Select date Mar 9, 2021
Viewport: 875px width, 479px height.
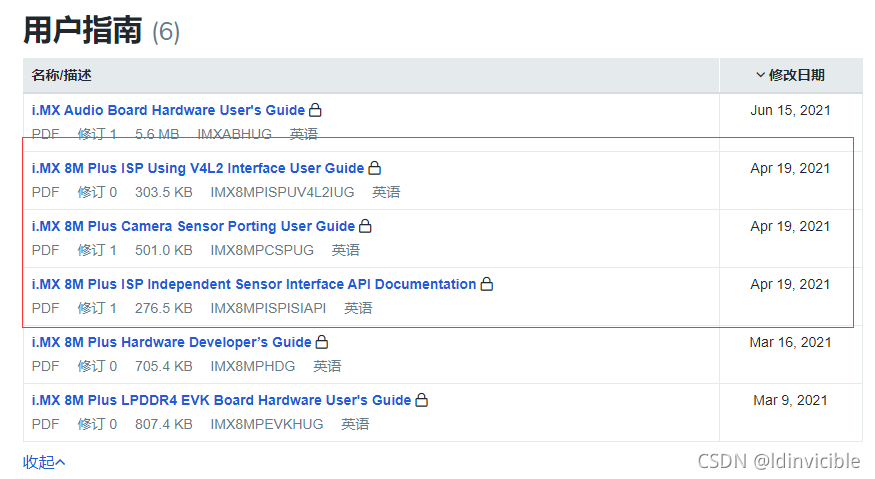point(790,400)
